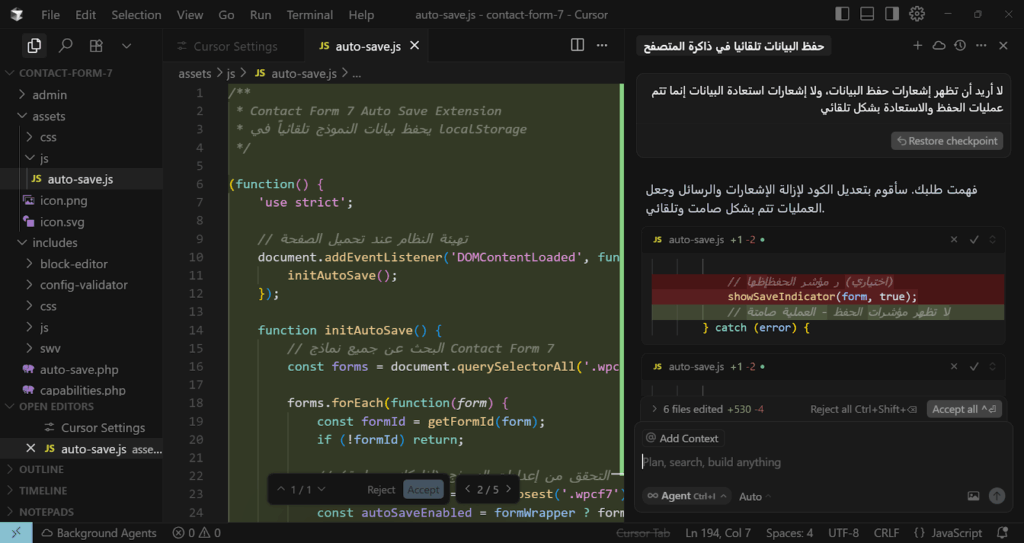Open editor More Actions ellipsis
1024x543 pixels.
click(602, 45)
